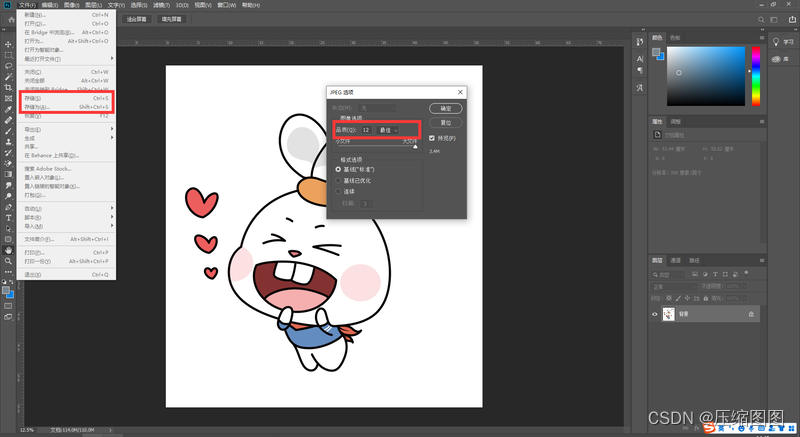
Task: Toggle the 预览(P) checkbox
Action: pos(432,138)
